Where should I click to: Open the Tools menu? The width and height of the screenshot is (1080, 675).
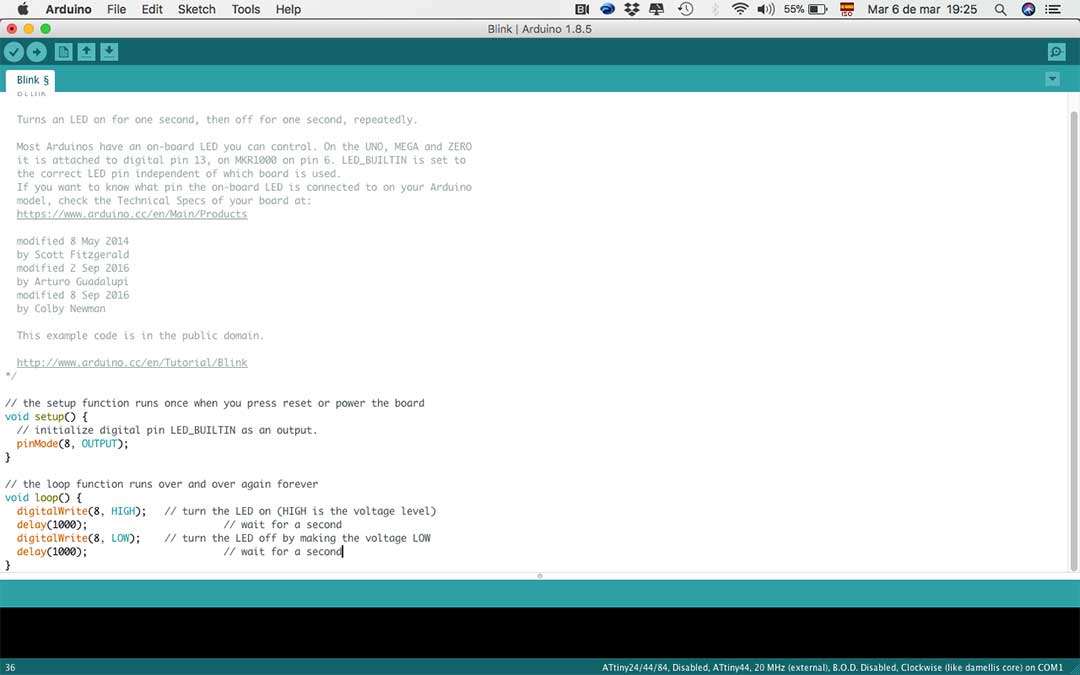click(x=245, y=9)
